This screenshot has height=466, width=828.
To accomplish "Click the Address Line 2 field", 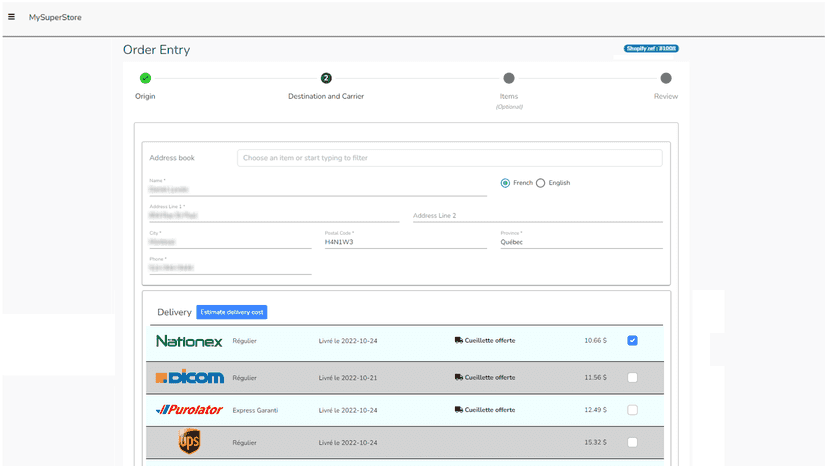I will coord(538,216).
